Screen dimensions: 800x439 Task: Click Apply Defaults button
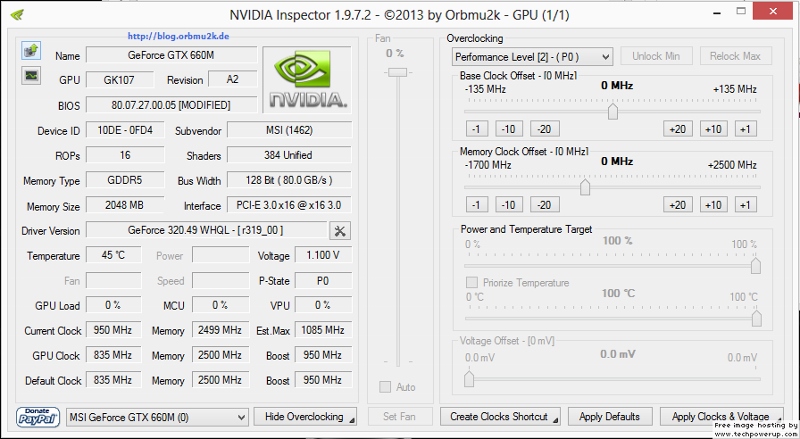point(610,417)
